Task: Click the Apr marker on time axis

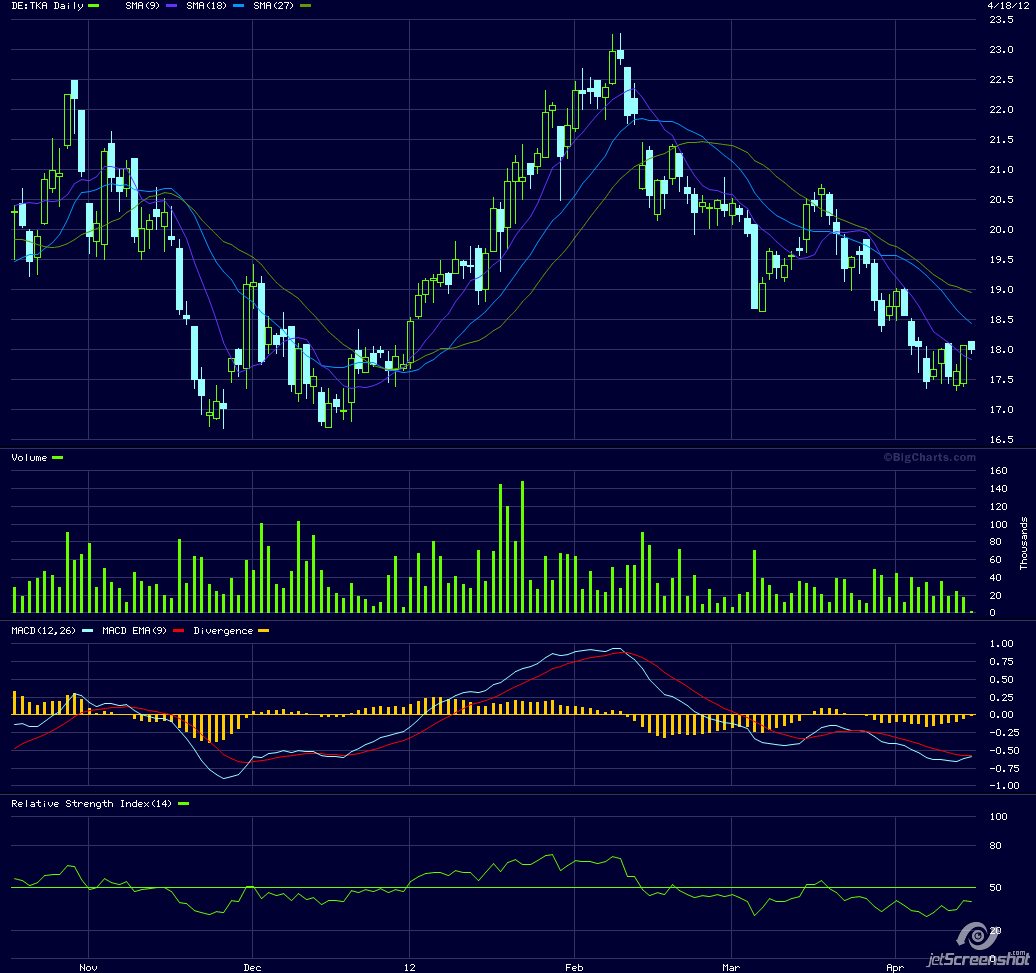Action: 894,968
